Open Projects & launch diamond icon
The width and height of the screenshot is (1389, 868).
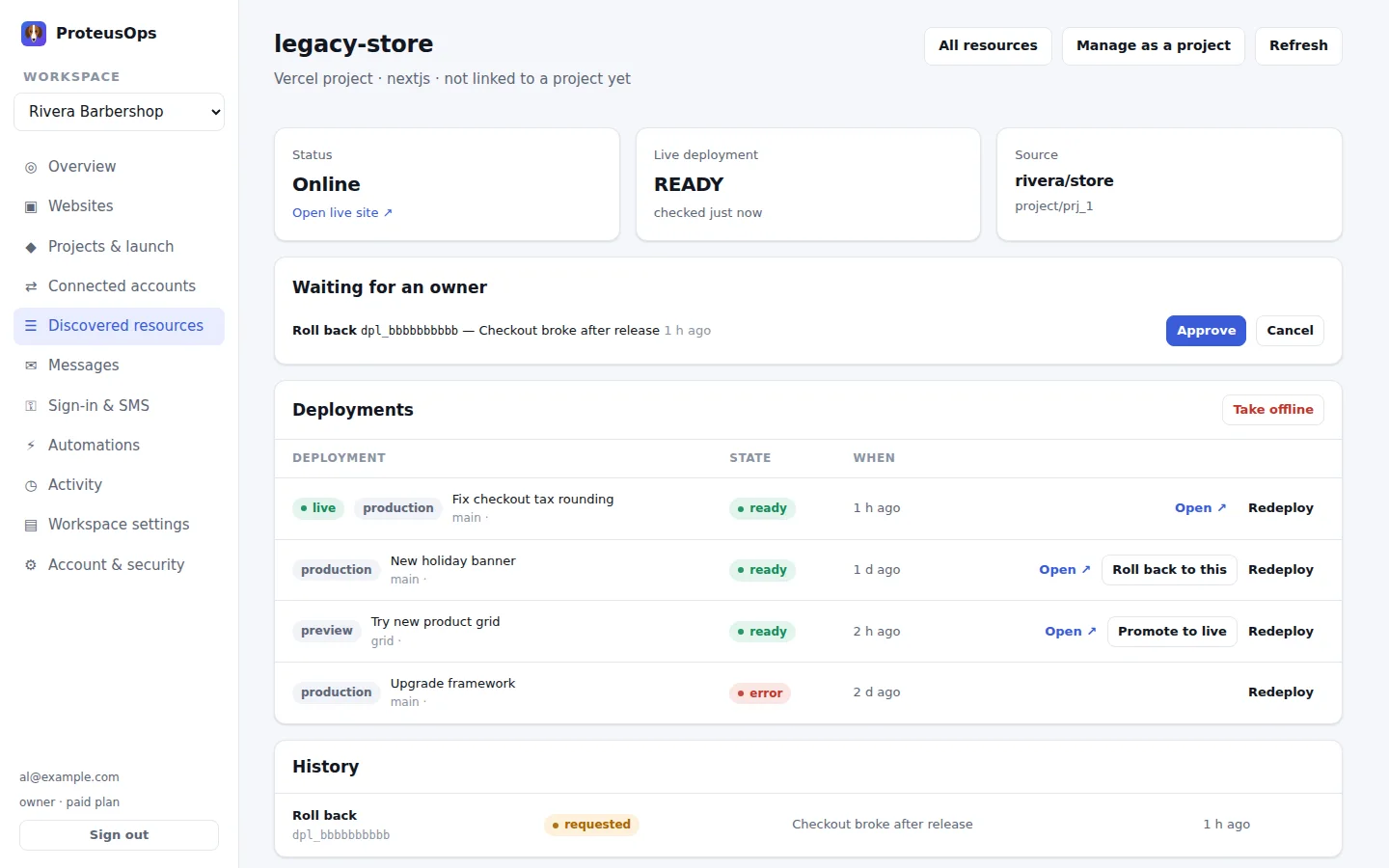pos(31,247)
